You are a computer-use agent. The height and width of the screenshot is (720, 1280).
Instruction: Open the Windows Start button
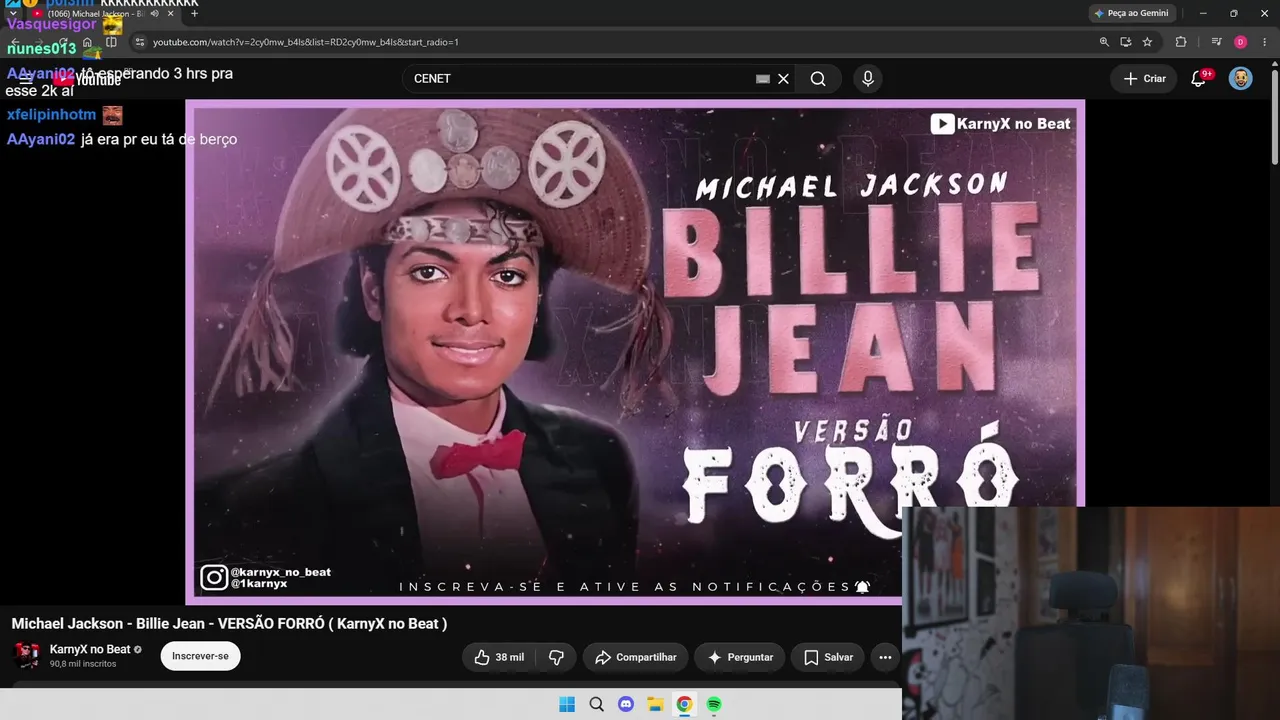pyautogui.click(x=567, y=704)
